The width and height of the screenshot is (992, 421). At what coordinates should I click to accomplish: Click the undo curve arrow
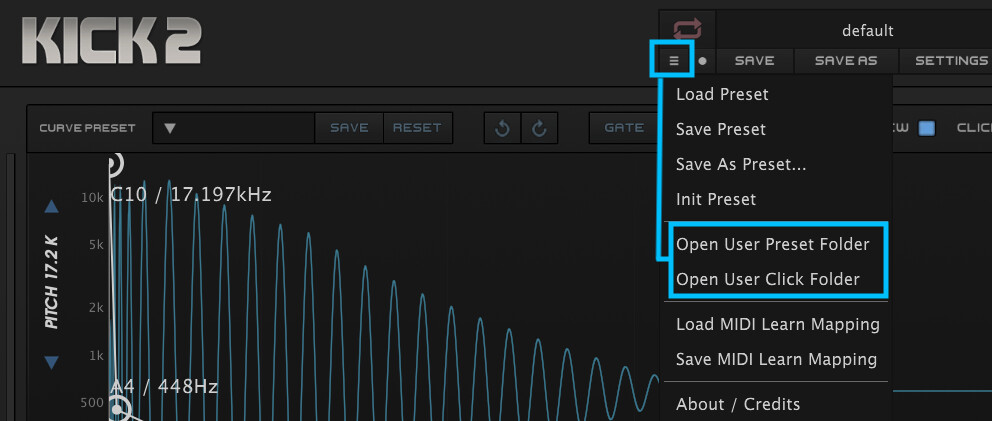point(502,129)
